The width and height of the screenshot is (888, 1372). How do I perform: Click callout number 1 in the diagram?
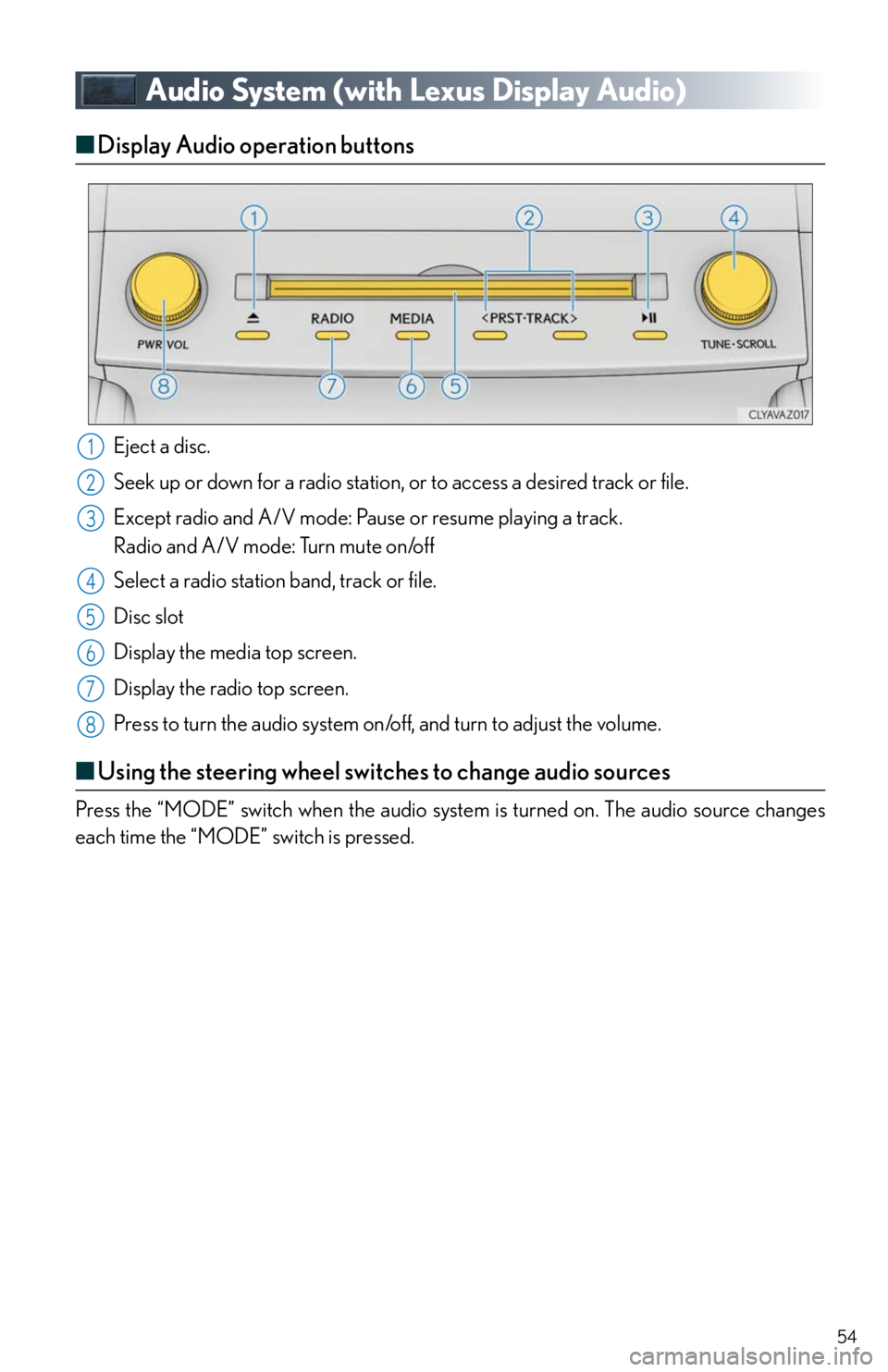(x=253, y=218)
